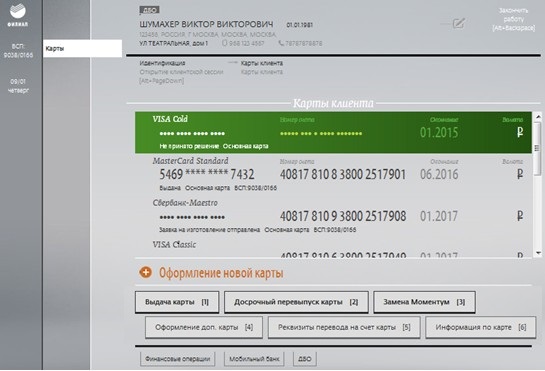Click Оформление доп. карты [4] button

[204, 327]
